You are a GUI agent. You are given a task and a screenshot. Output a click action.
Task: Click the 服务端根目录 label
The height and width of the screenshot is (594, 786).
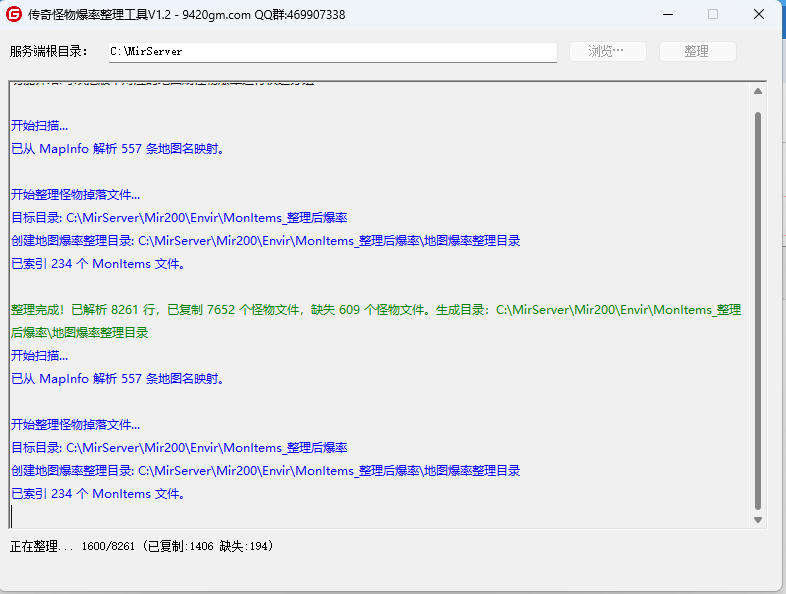49,52
